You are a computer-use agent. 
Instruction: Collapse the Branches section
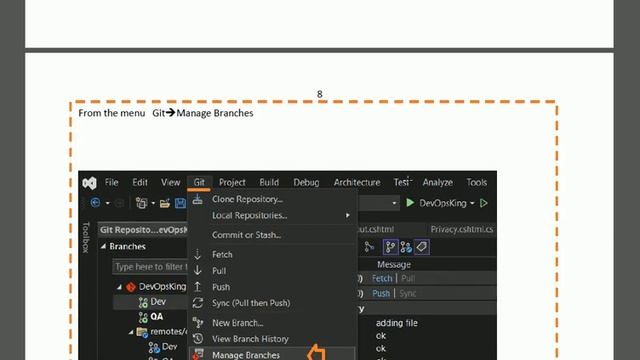click(104, 247)
